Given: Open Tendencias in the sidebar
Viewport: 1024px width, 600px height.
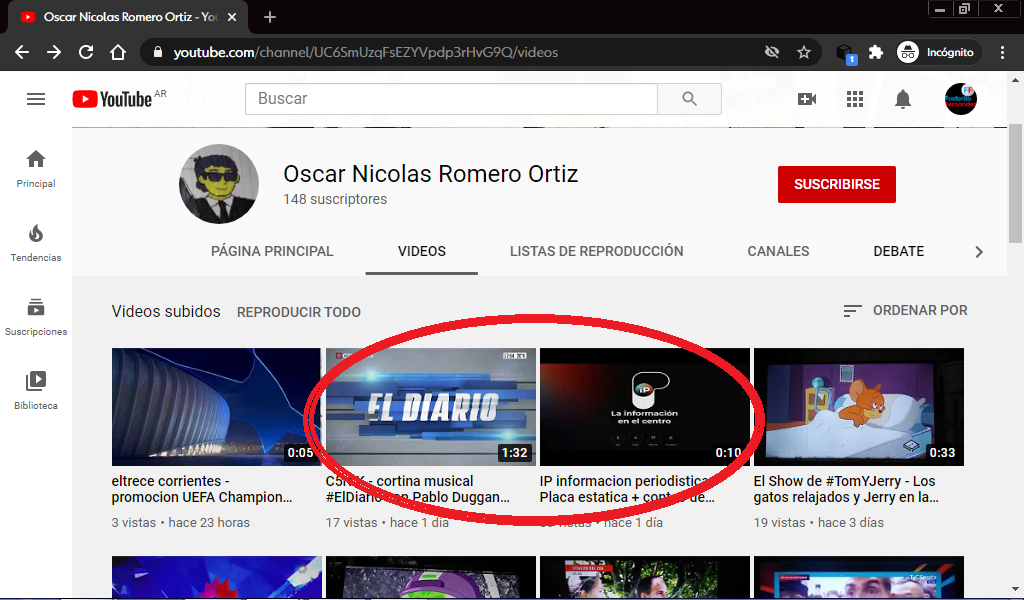Looking at the screenshot, I should (x=36, y=243).
